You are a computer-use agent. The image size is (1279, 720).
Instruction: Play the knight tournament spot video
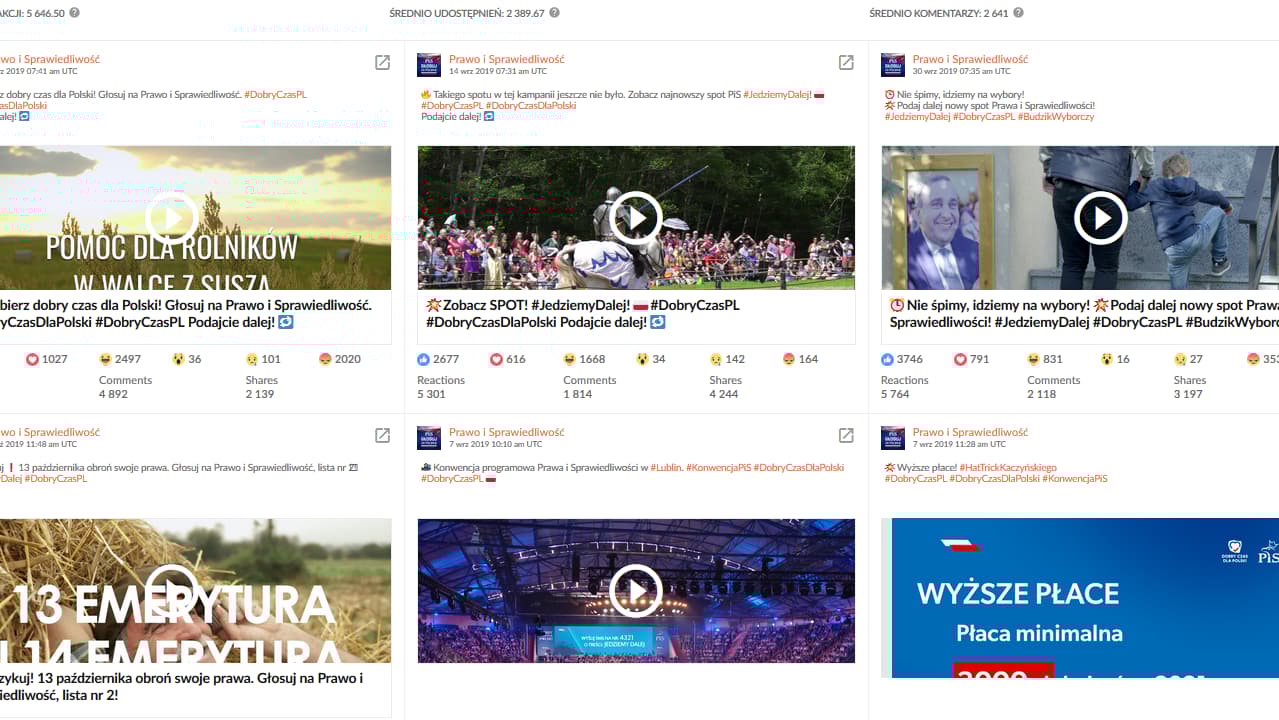pyautogui.click(x=636, y=218)
